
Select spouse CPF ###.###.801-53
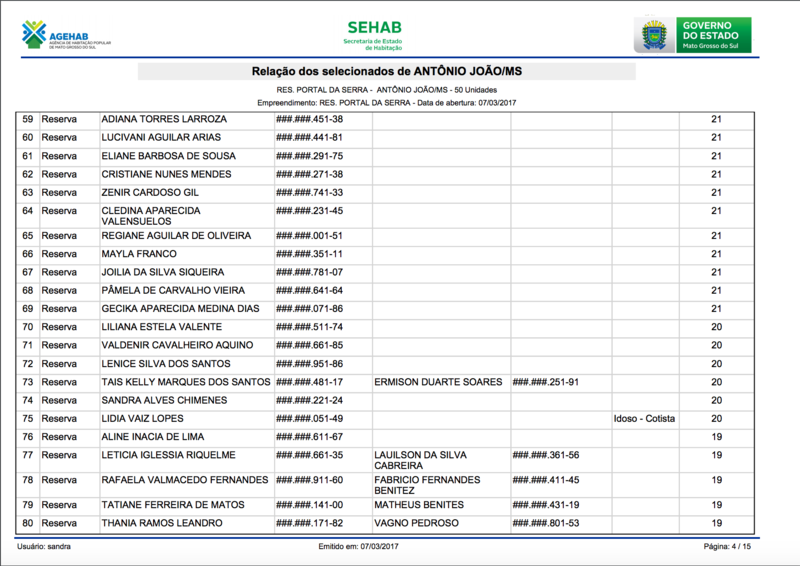(546, 523)
